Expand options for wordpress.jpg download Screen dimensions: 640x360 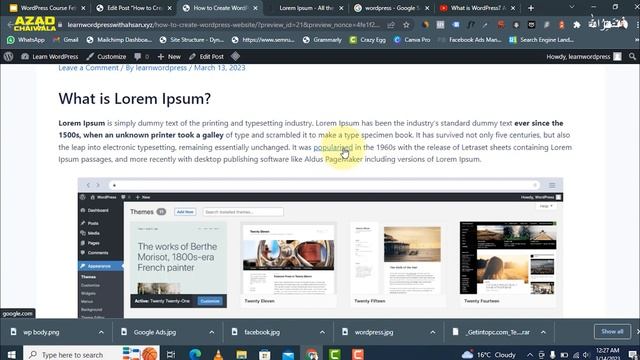coord(432,332)
